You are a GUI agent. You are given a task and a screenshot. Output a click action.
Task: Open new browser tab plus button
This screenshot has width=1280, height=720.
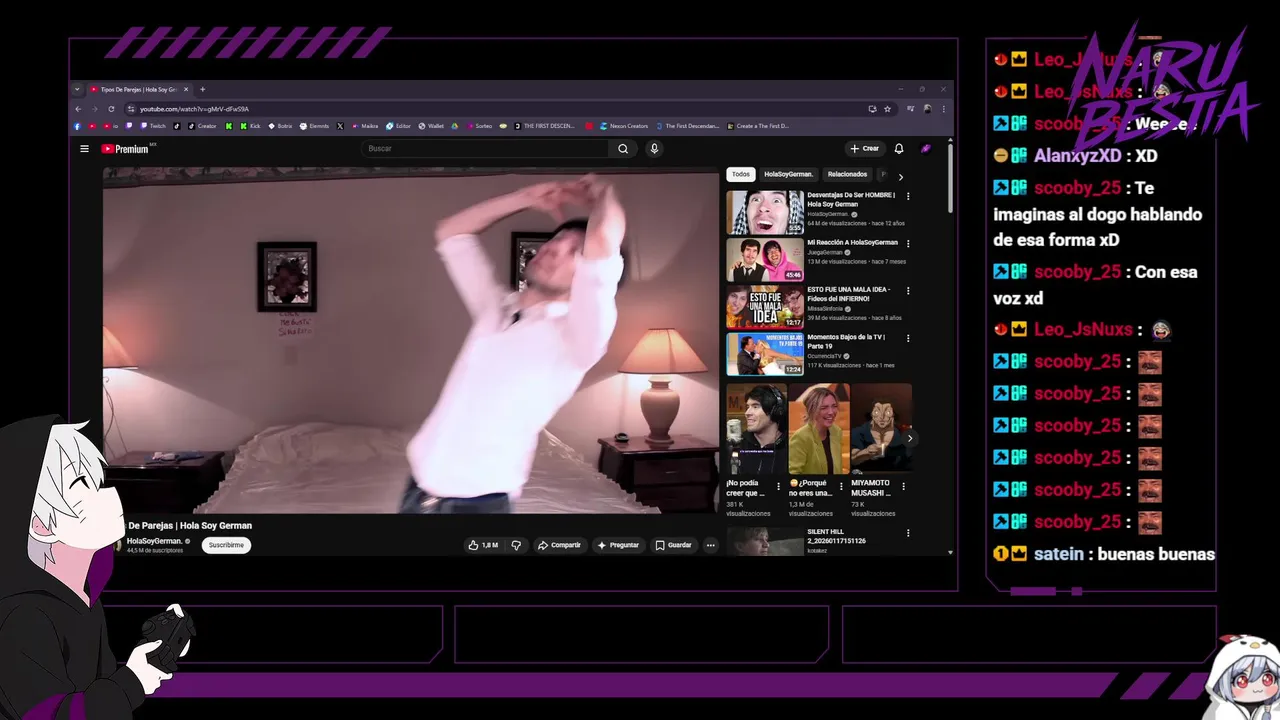click(202, 89)
